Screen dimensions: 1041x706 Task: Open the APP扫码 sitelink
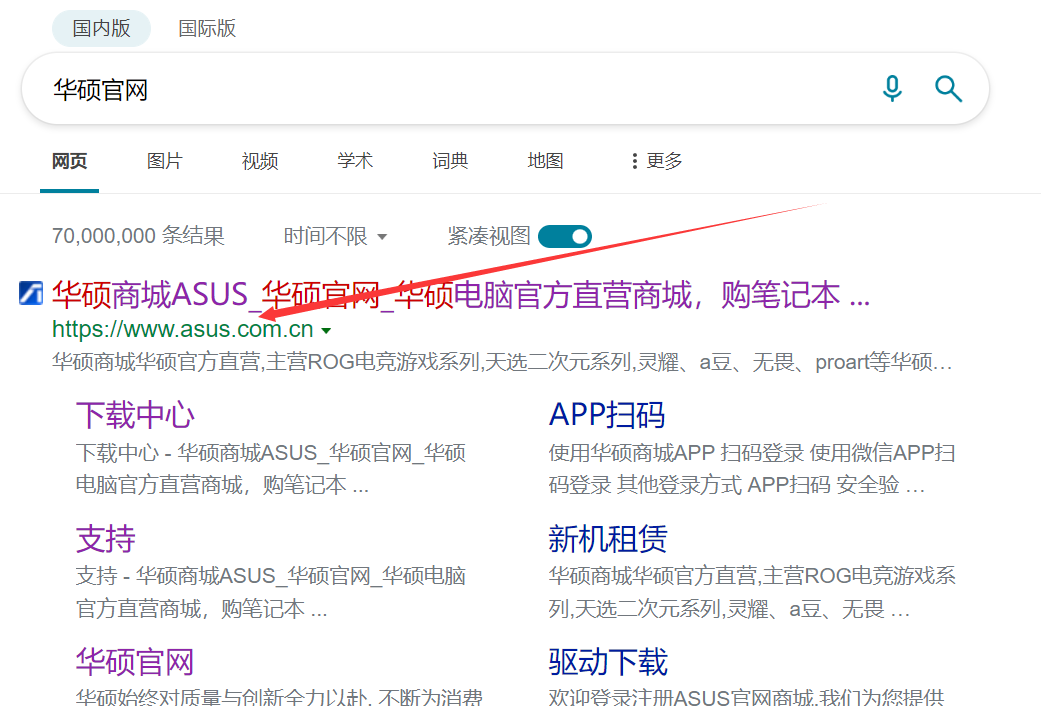click(x=607, y=415)
